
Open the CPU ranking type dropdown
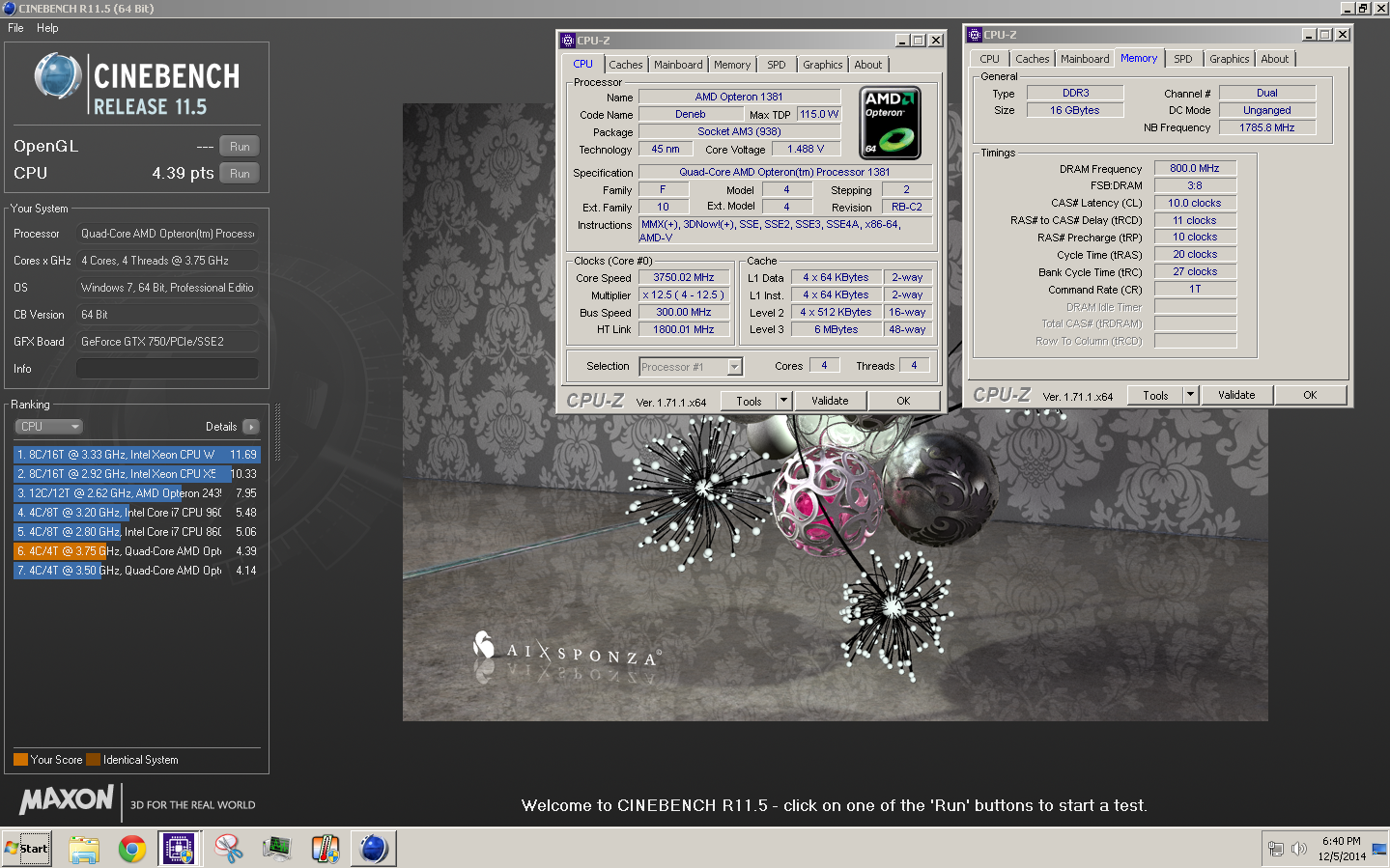48,427
